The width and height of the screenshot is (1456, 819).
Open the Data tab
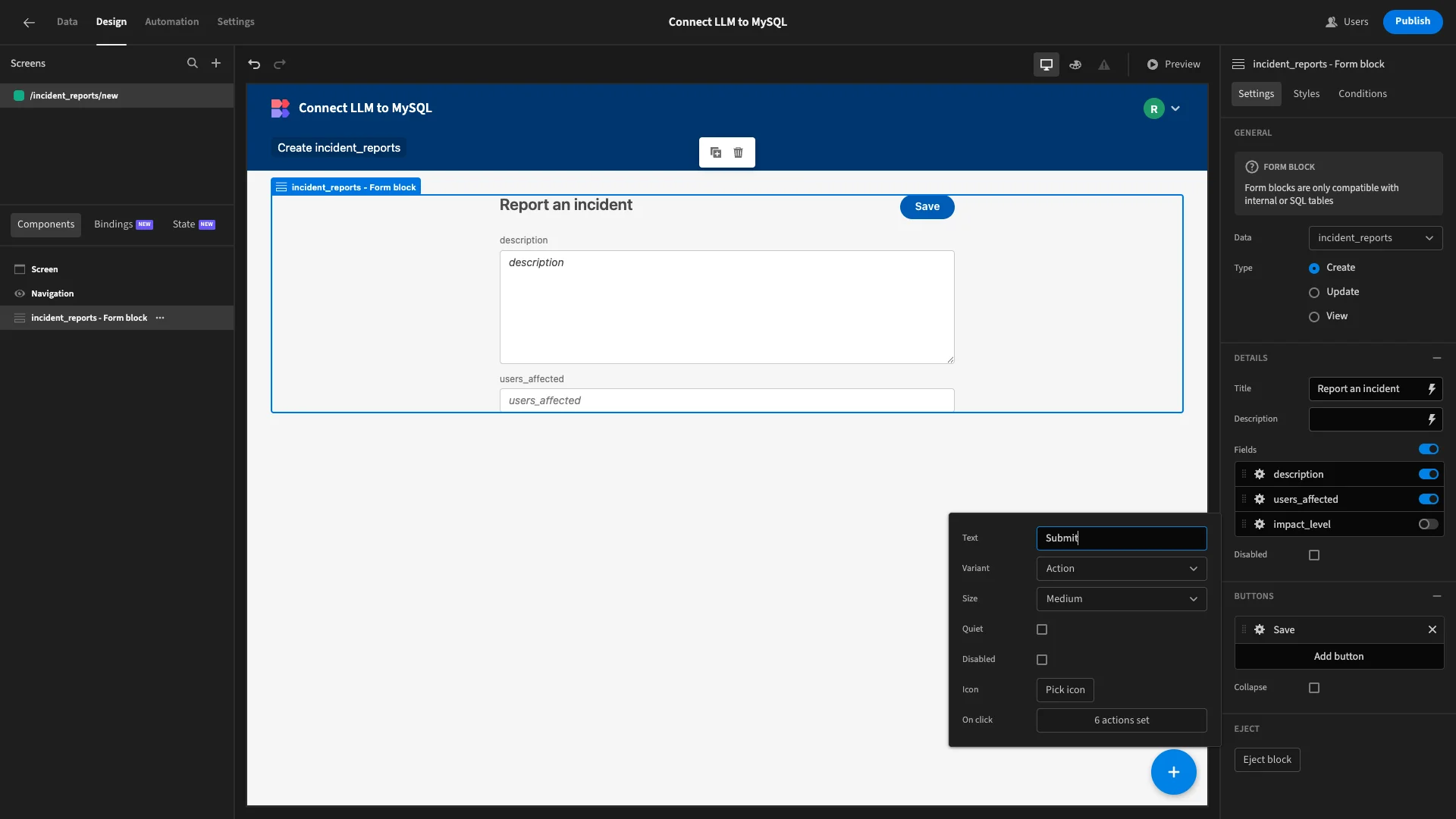pyautogui.click(x=67, y=22)
